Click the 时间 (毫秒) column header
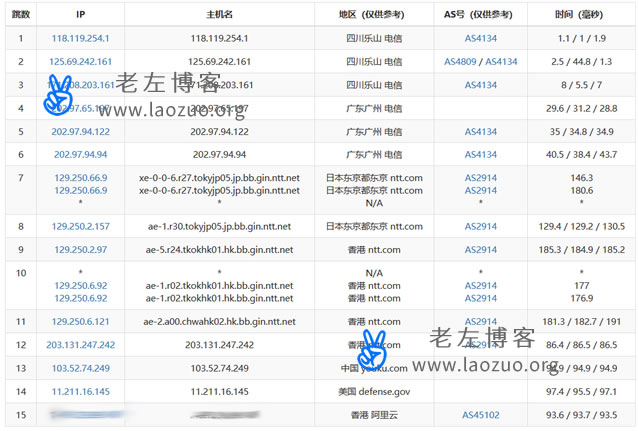 pyautogui.click(x=579, y=14)
